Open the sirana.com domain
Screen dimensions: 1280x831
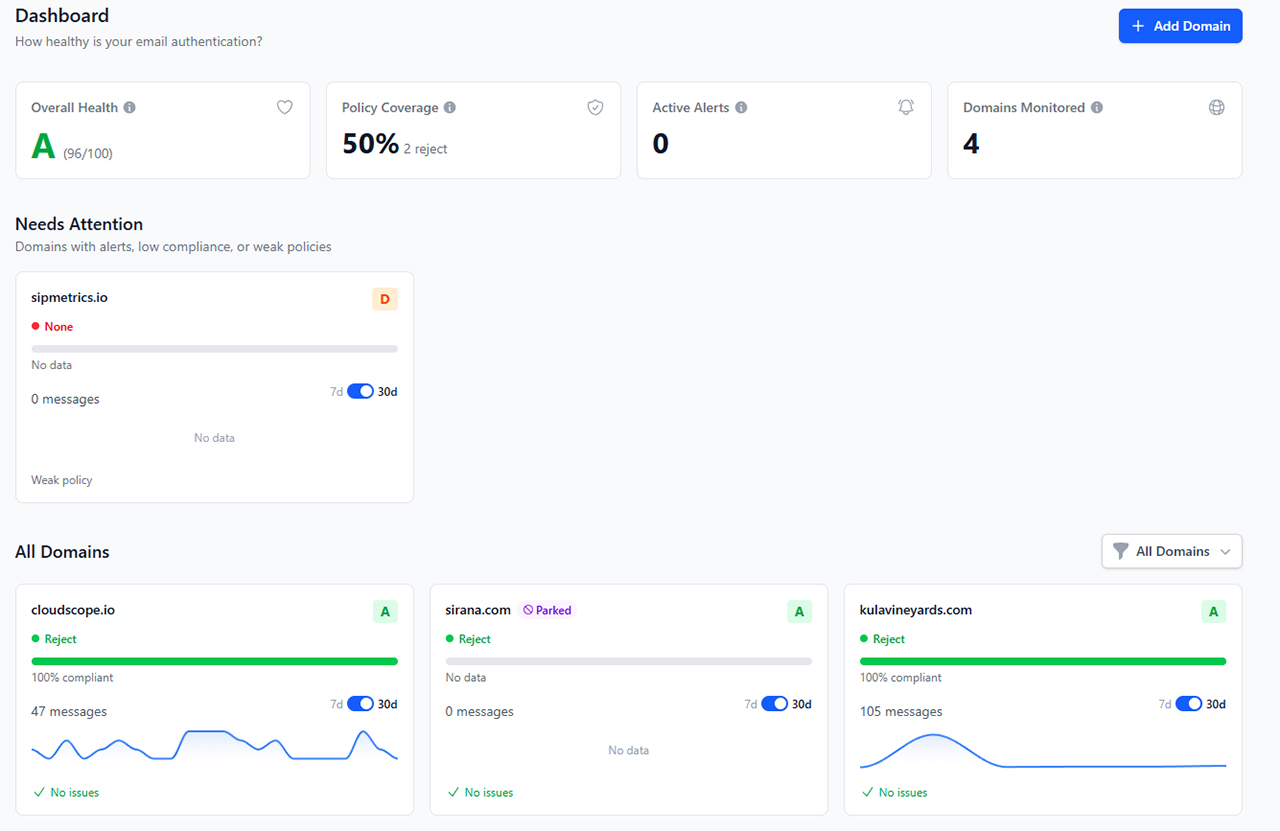pyautogui.click(x=478, y=610)
